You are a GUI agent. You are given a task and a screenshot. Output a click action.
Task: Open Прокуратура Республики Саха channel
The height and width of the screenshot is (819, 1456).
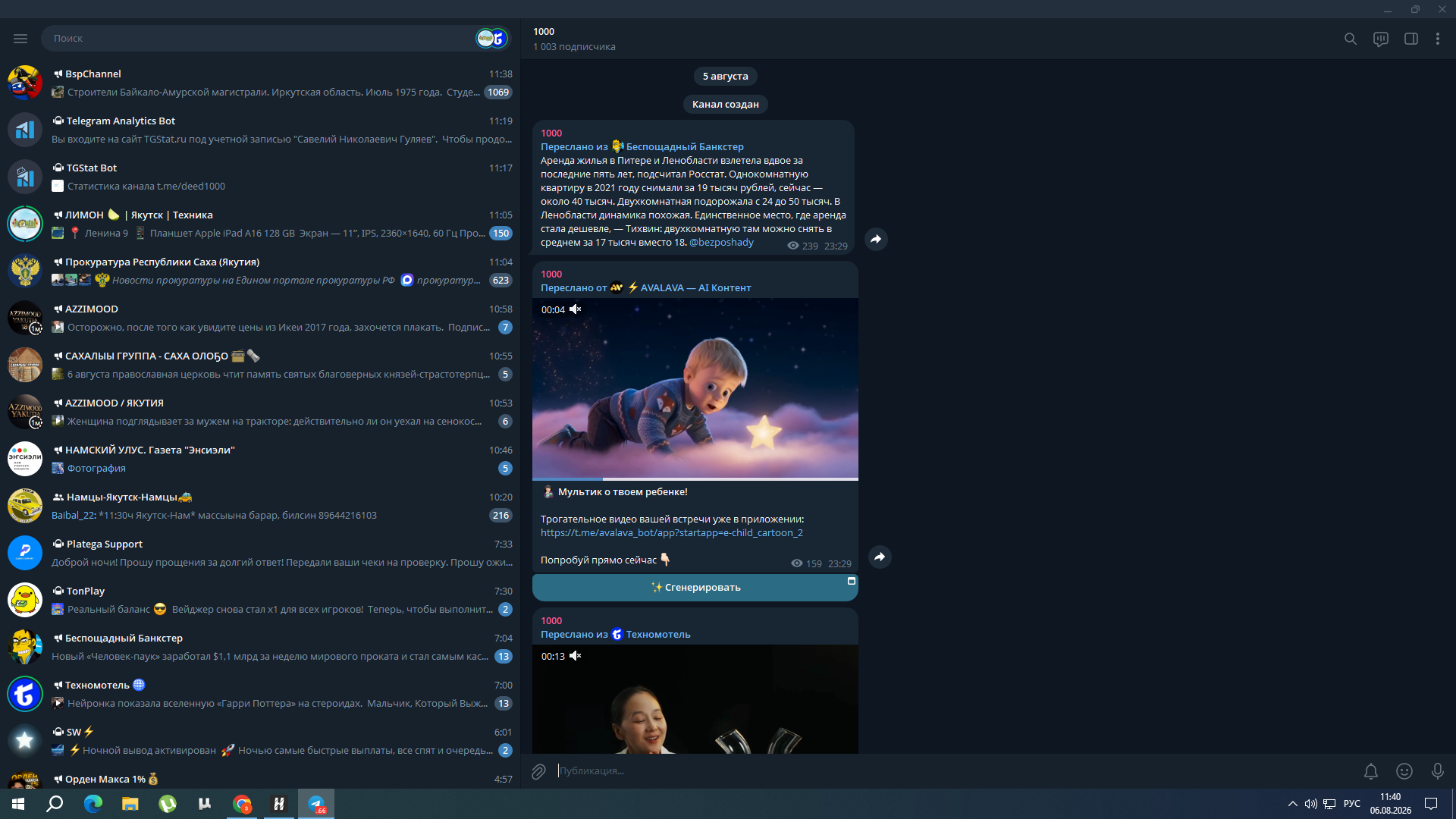(x=260, y=271)
